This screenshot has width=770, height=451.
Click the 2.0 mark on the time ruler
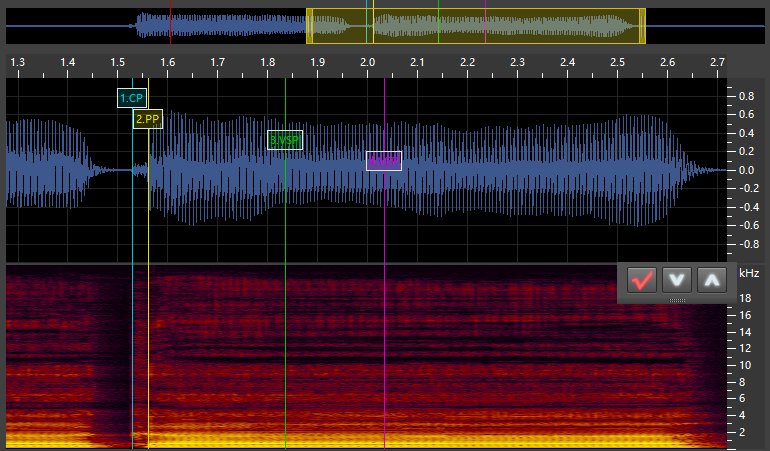367,63
